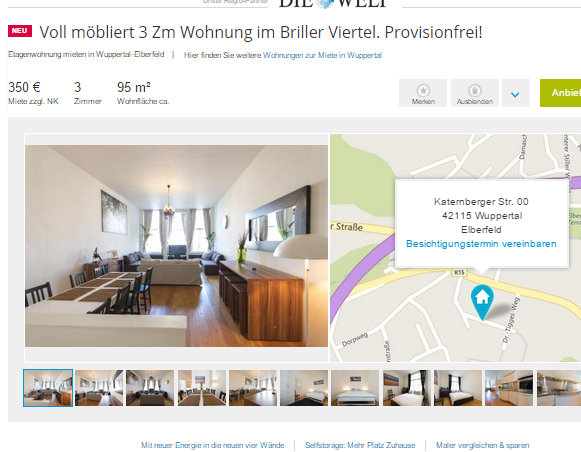This screenshot has height=452, width=581.
Task: Expand the blue chevron dropdown beside Ausblenden
Action: (x=515, y=93)
